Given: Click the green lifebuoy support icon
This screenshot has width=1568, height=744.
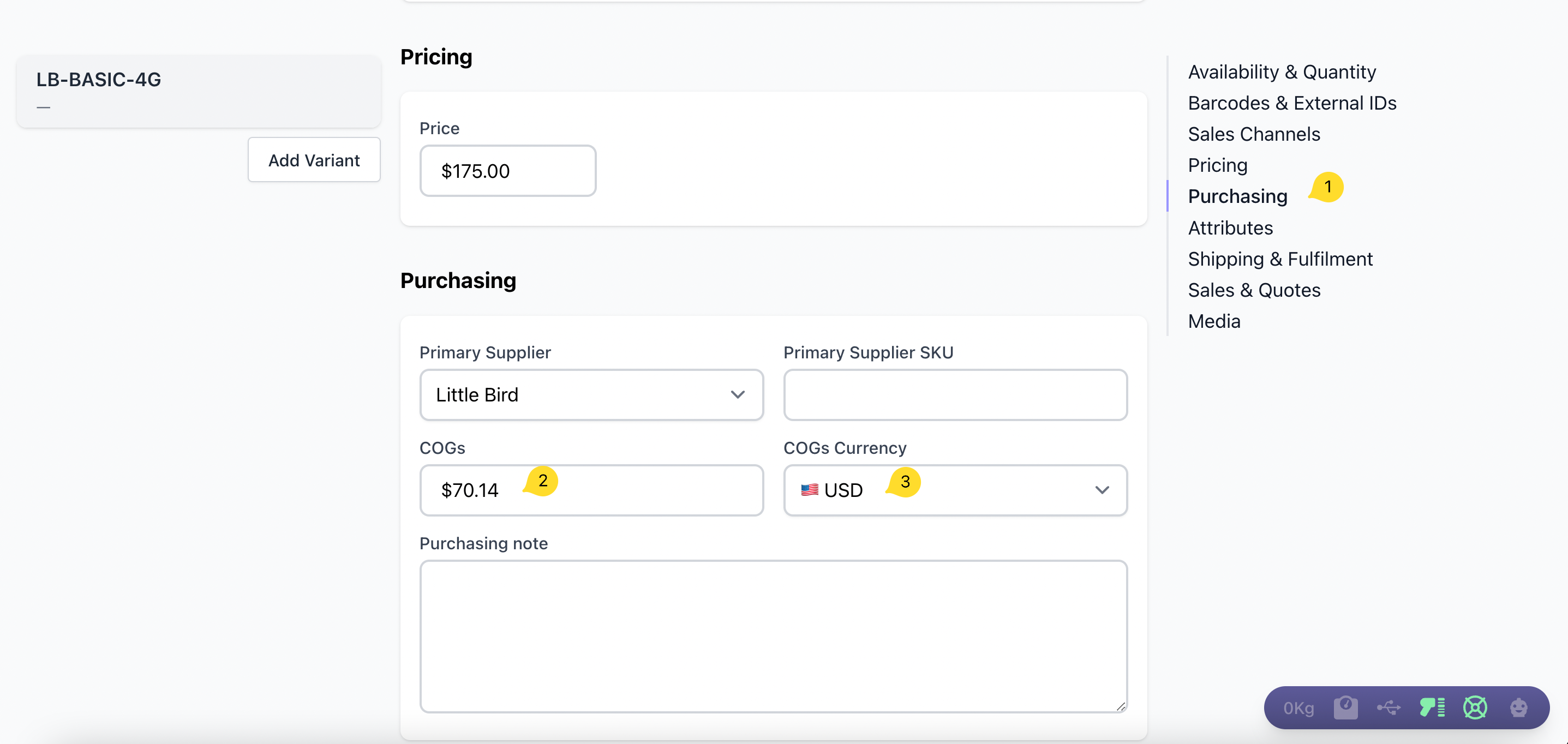Looking at the screenshot, I should pos(1475,707).
